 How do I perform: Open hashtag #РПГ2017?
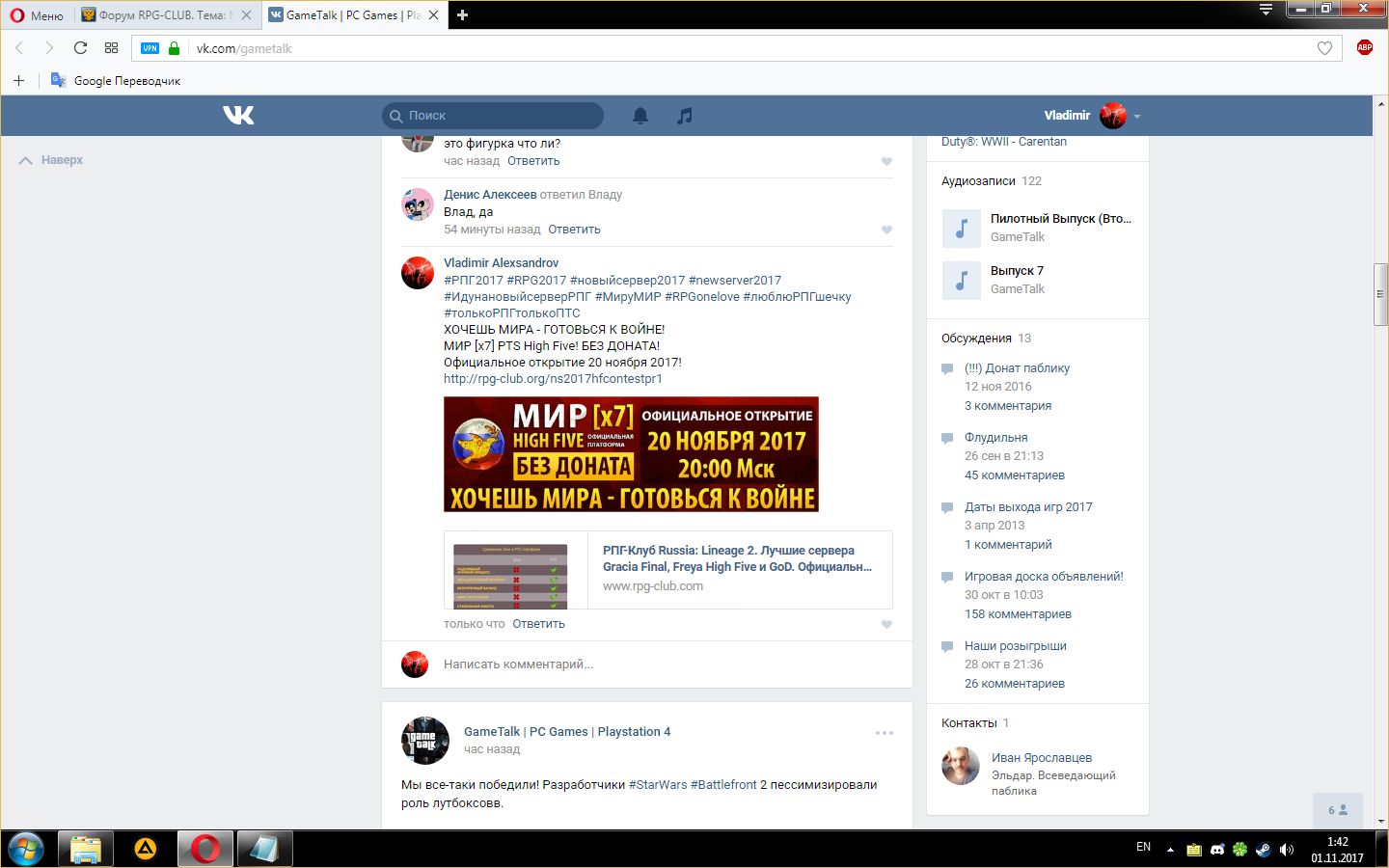(473, 280)
